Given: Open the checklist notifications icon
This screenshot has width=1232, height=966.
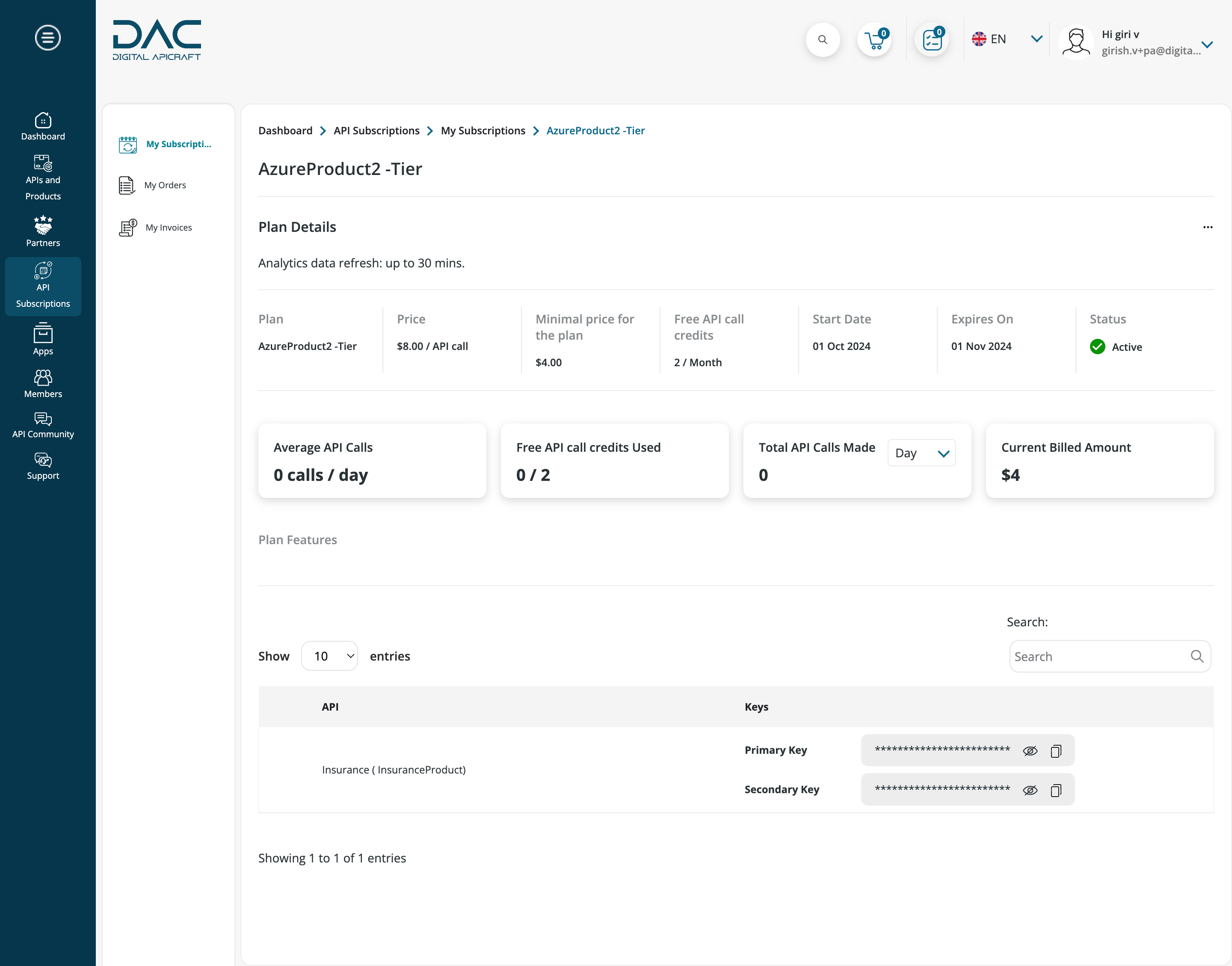Looking at the screenshot, I should click(x=932, y=40).
